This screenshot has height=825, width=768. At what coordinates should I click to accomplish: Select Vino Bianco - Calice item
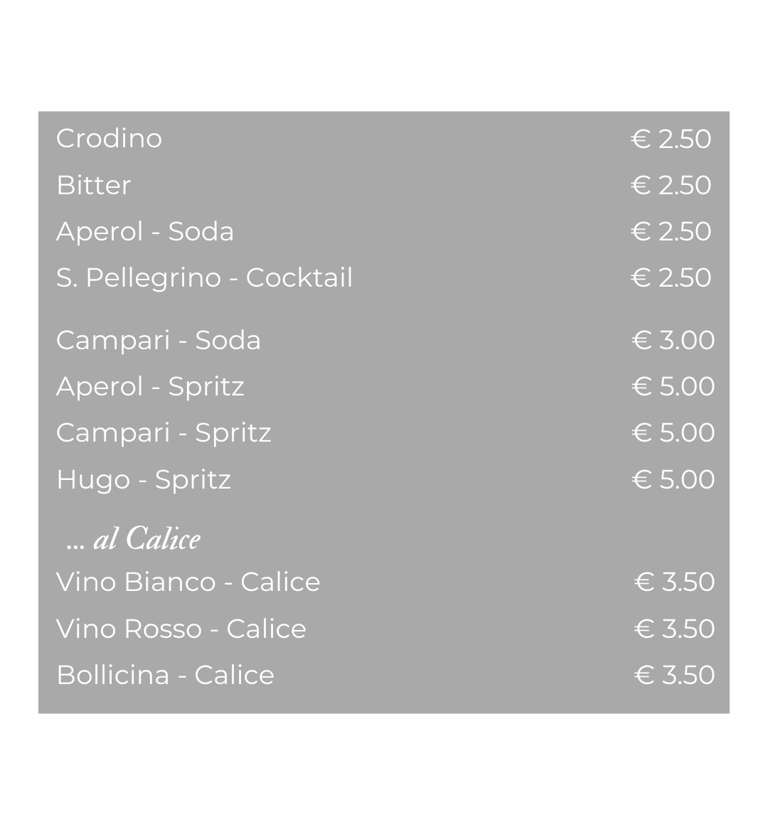[x=188, y=582]
